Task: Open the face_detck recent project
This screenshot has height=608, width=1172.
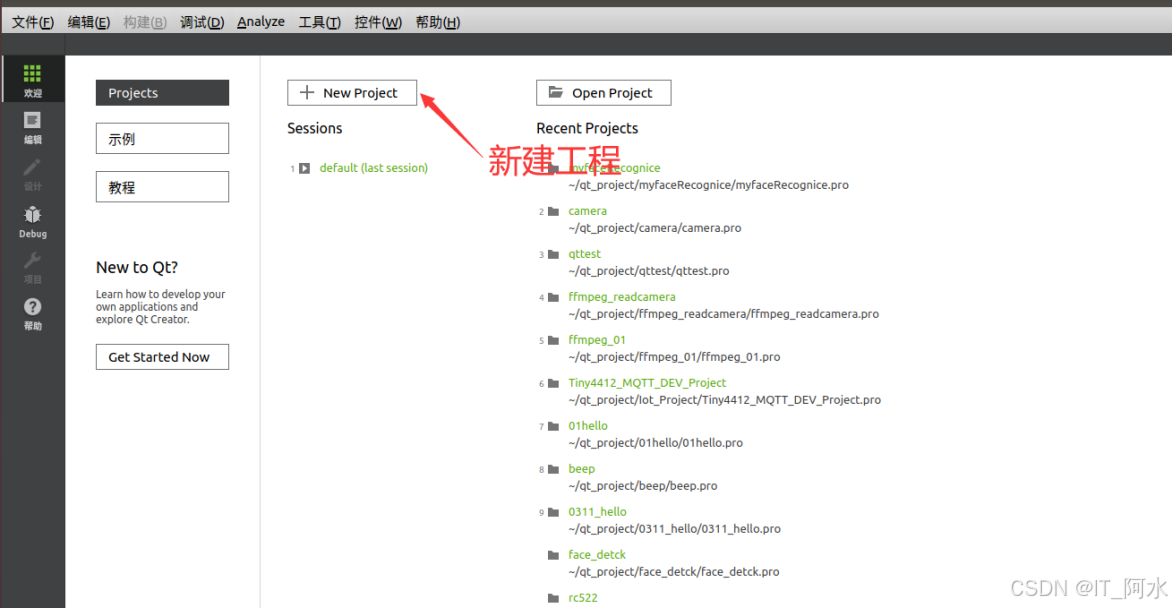Action: (x=596, y=555)
